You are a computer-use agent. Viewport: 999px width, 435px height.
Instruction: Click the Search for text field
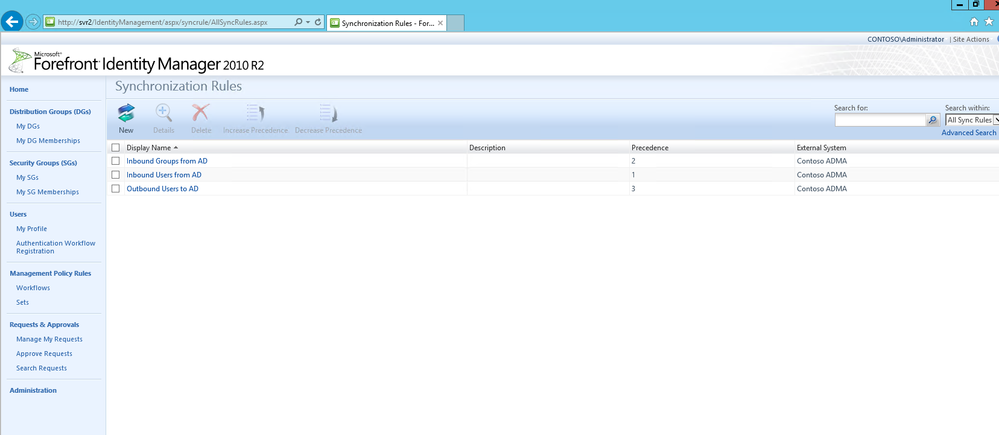[x=880, y=120]
